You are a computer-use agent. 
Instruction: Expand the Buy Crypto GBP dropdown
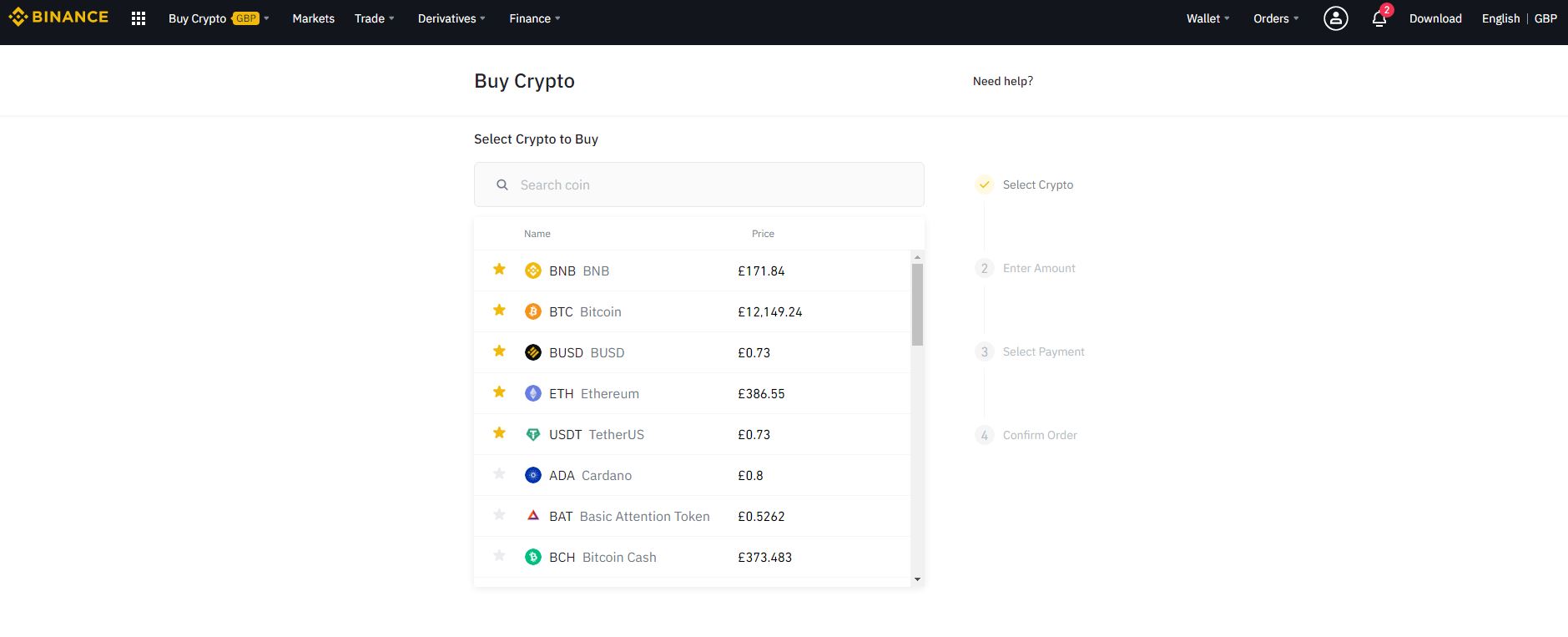pos(218,18)
